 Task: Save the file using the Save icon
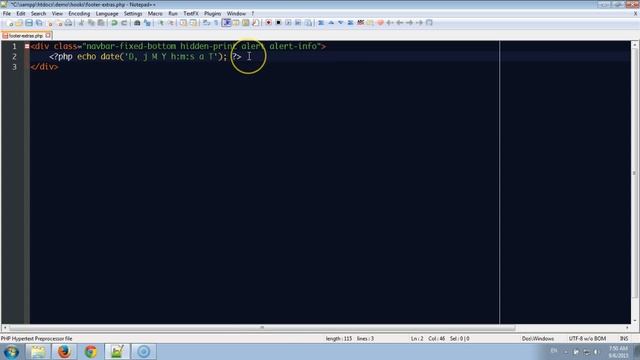coord(29,23)
